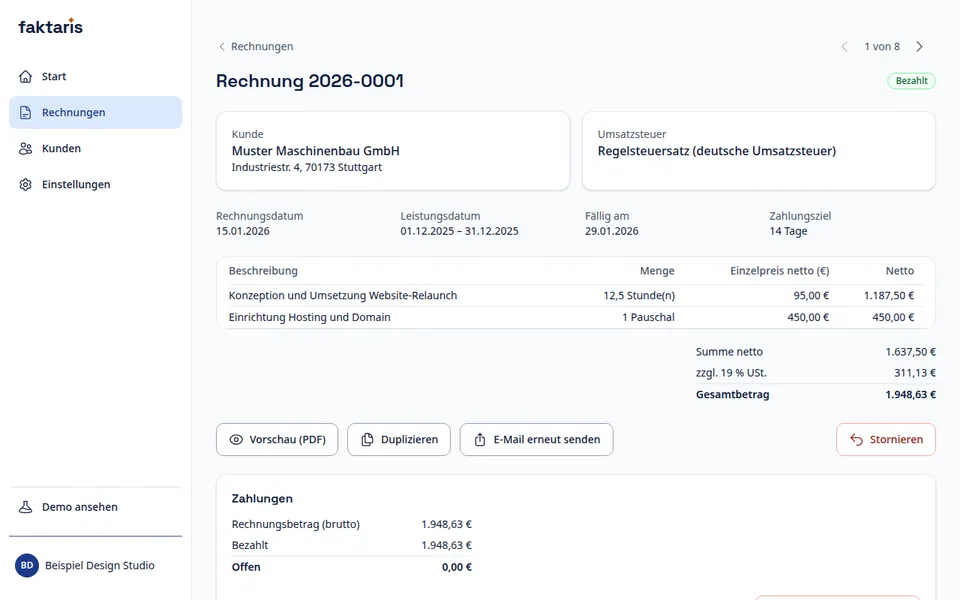Click the Leistungsdatum range 01.12.2025 – 31.12.2025
960x600 pixels.
pyautogui.click(x=459, y=231)
